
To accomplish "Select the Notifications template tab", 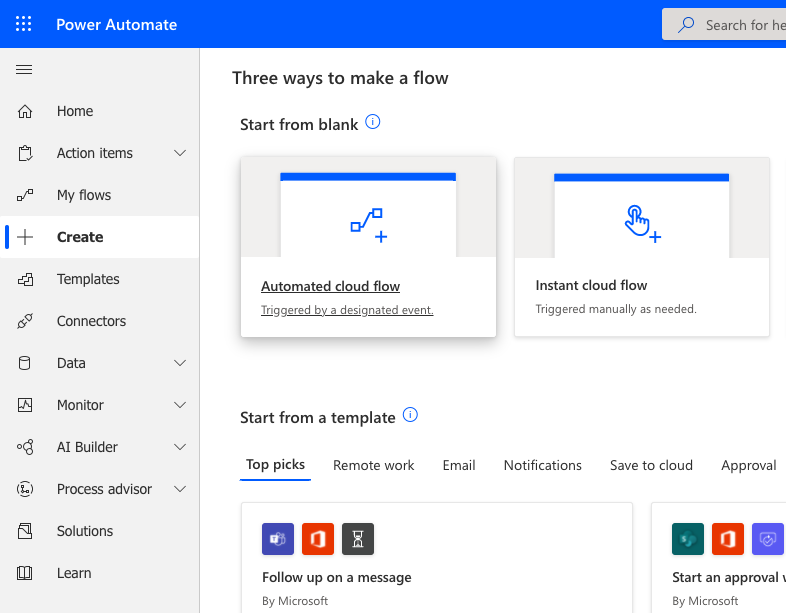I will coord(542,465).
